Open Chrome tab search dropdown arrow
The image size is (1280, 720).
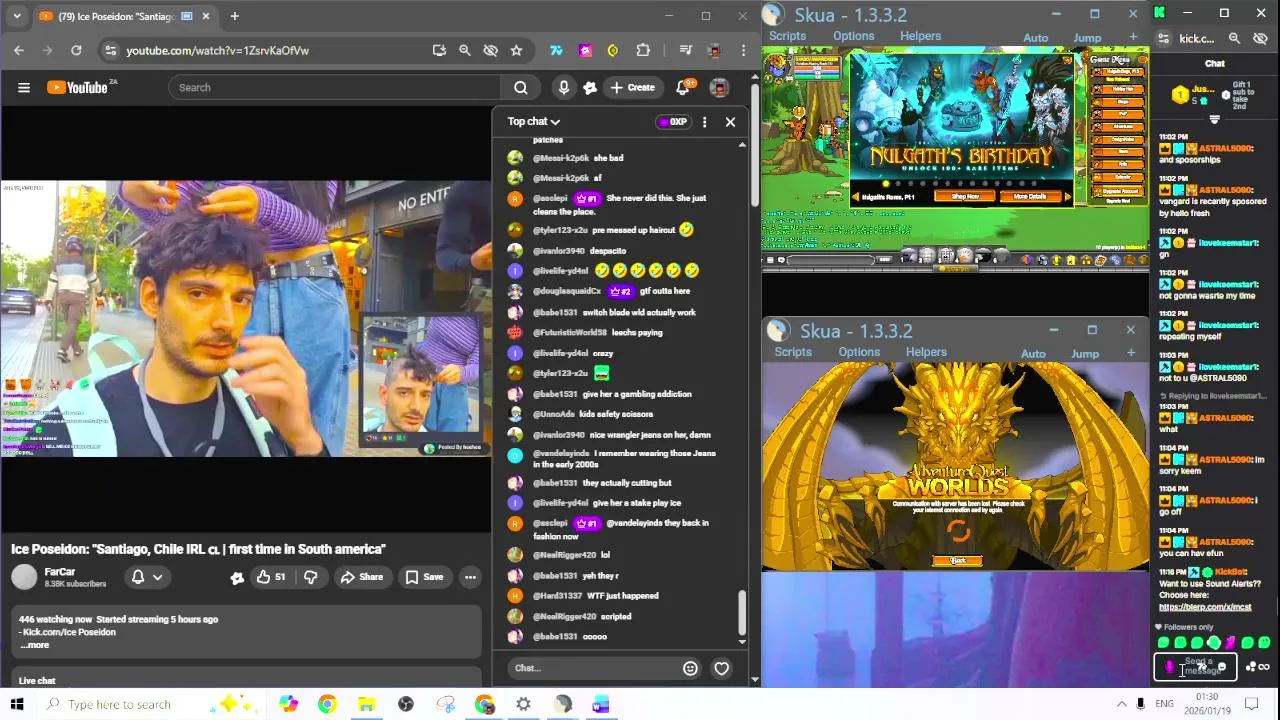tap(17, 16)
